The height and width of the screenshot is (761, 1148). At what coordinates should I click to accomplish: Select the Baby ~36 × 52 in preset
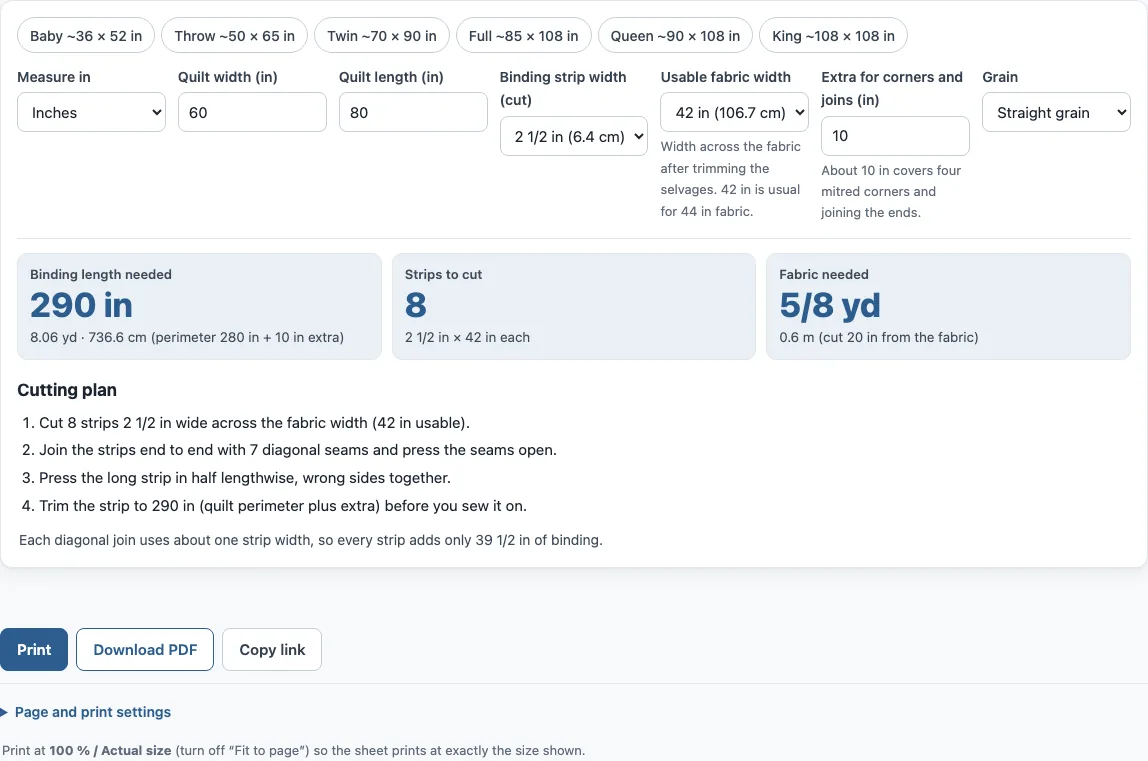(x=86, y=36)
